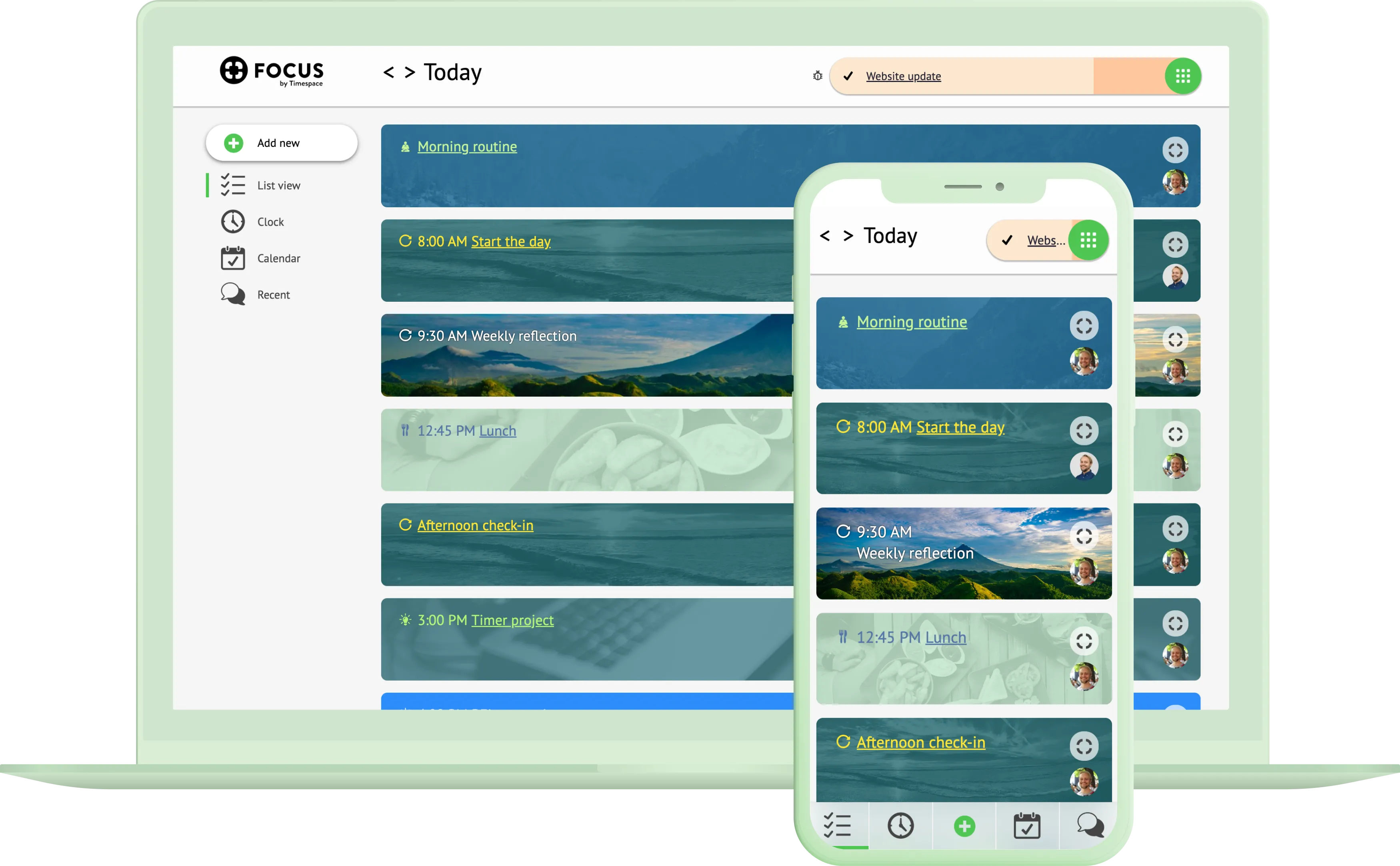The width and height of the screenshot is (1400, 866).
Task: Open Morning routine link on phone
Action: (x=912, y=322)
